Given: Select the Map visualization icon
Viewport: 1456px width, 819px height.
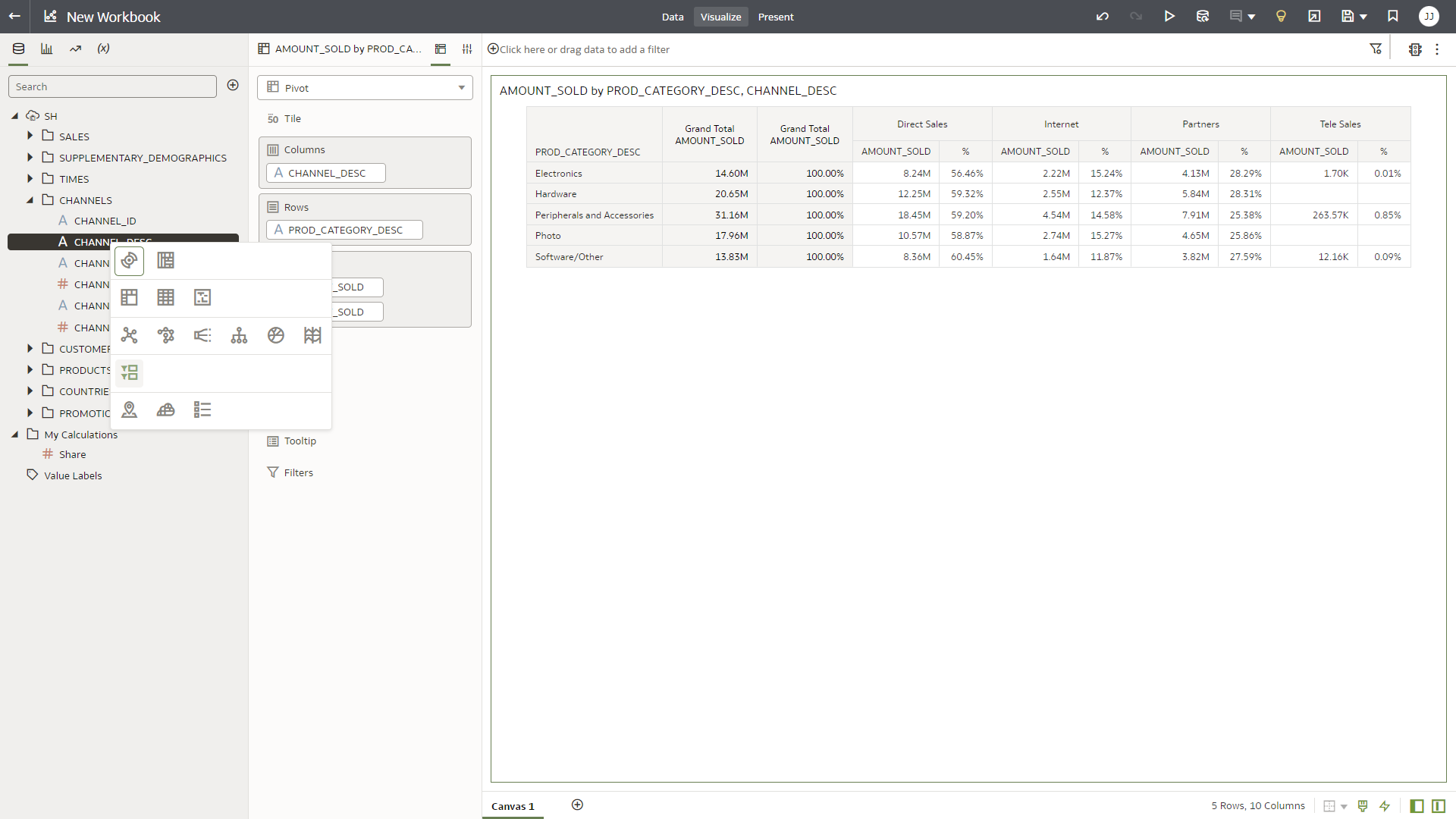Looking at the screenshot, I should coord(130,410).
